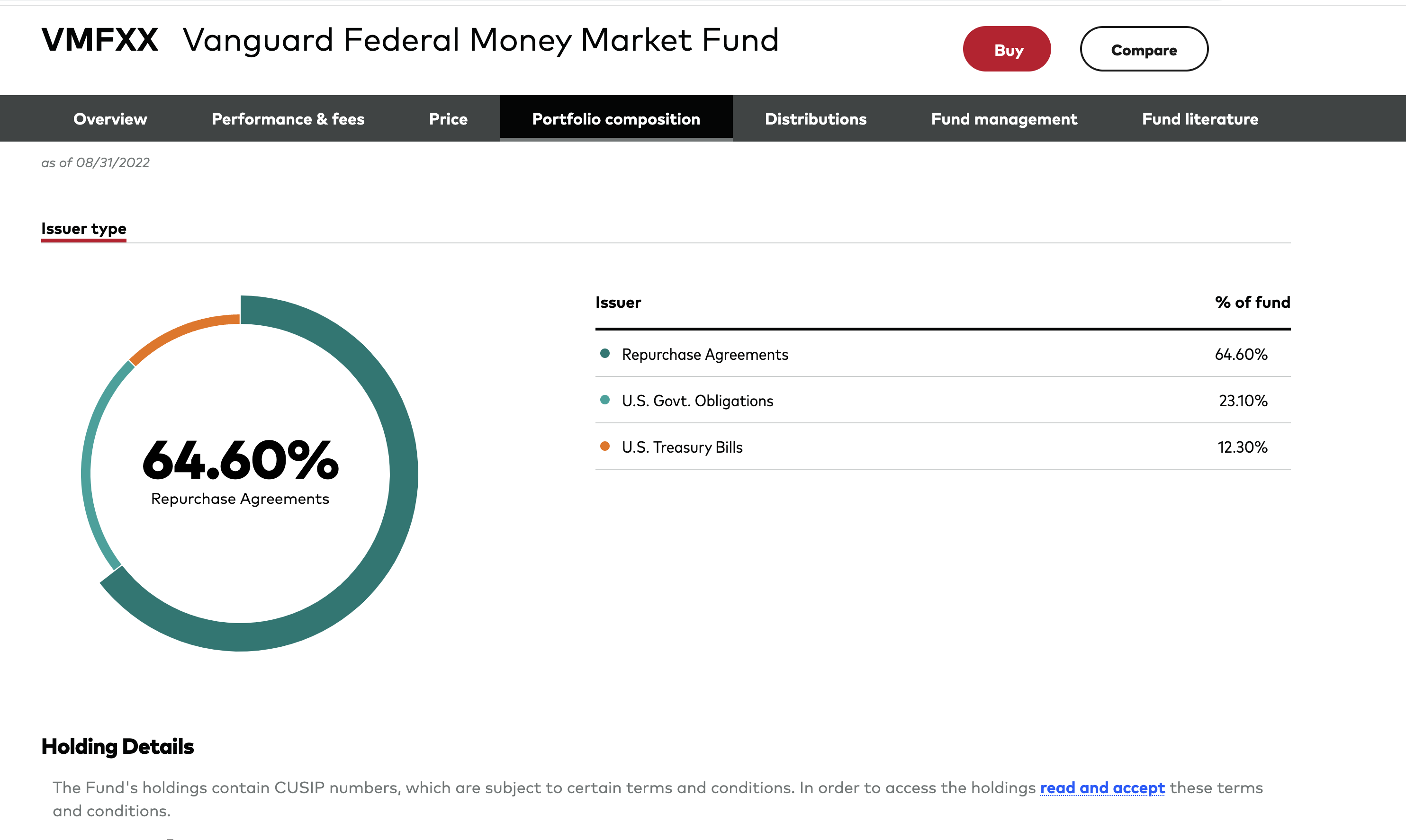
Task: Select the Portfolio composition tab
Action: [x=616, y=119]
